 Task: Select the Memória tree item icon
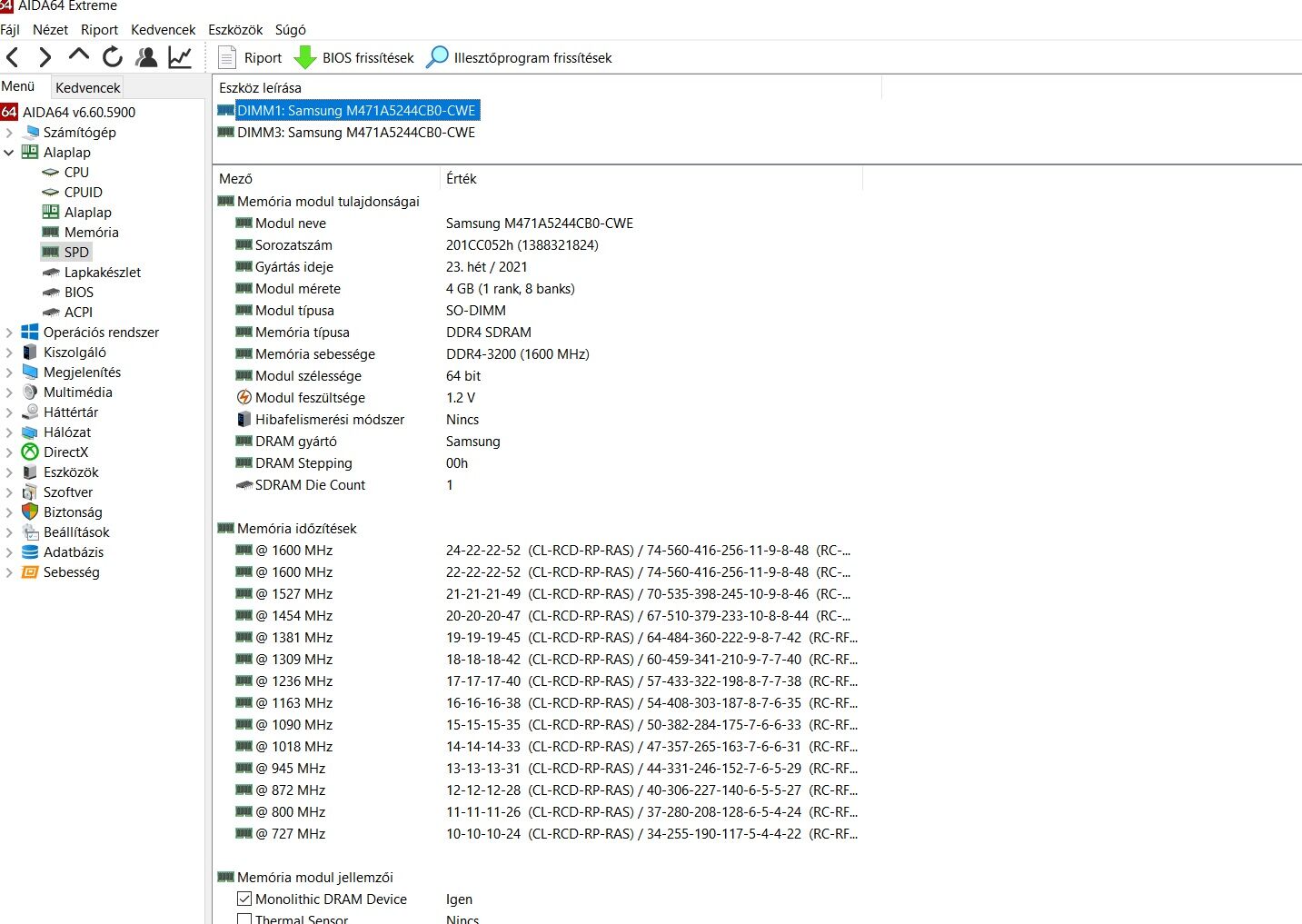pos(51,232)
